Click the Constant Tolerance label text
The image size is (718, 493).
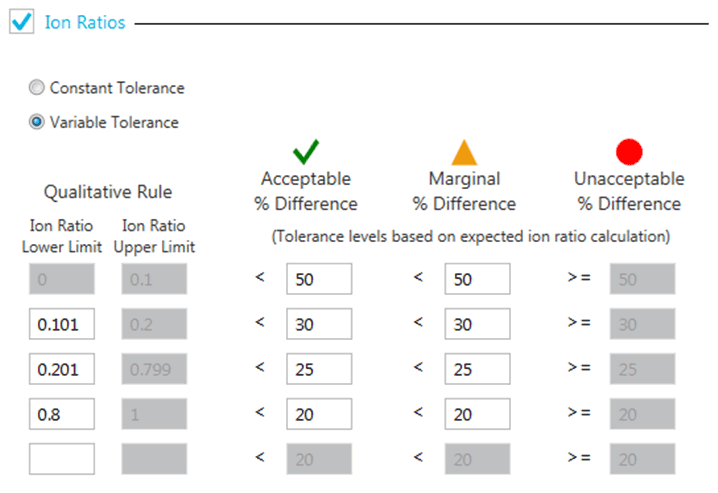coord(117,88)
